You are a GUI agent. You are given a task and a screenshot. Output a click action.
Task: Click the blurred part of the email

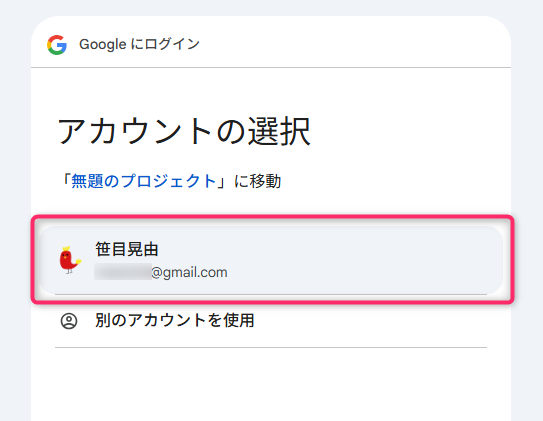click(123, 272)
